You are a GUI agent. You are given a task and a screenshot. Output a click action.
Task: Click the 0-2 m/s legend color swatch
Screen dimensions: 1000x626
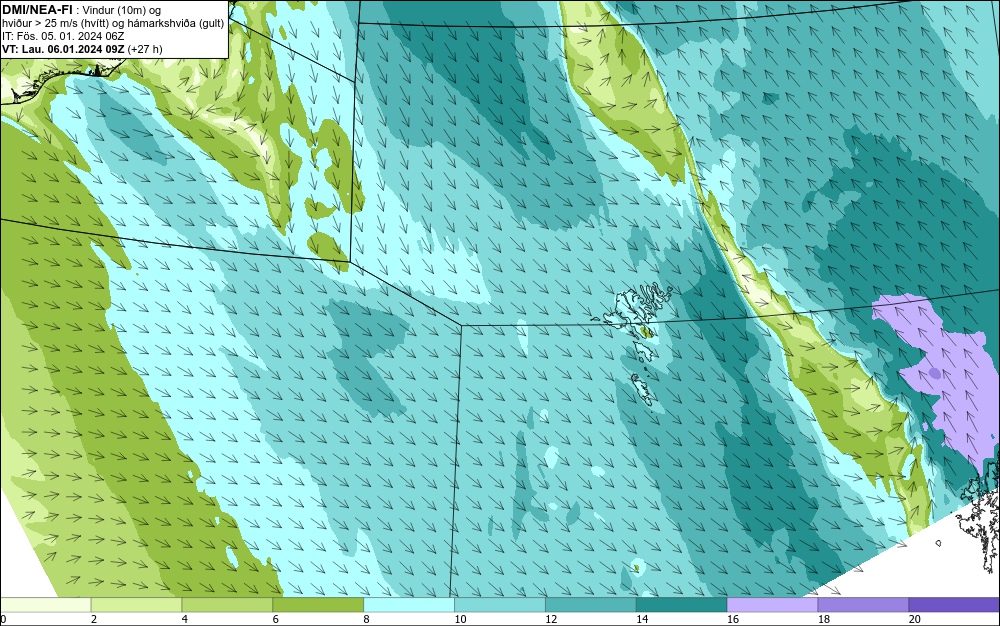[45, 604]
